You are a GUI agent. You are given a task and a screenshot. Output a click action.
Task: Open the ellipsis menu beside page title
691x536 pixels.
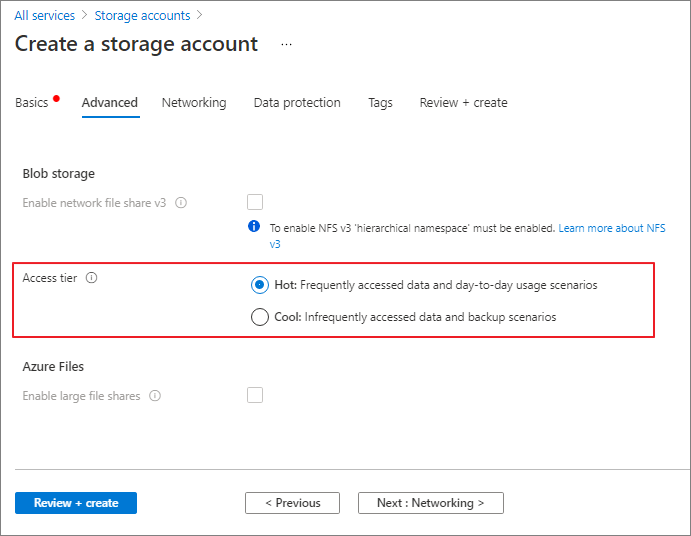point(287,45)
